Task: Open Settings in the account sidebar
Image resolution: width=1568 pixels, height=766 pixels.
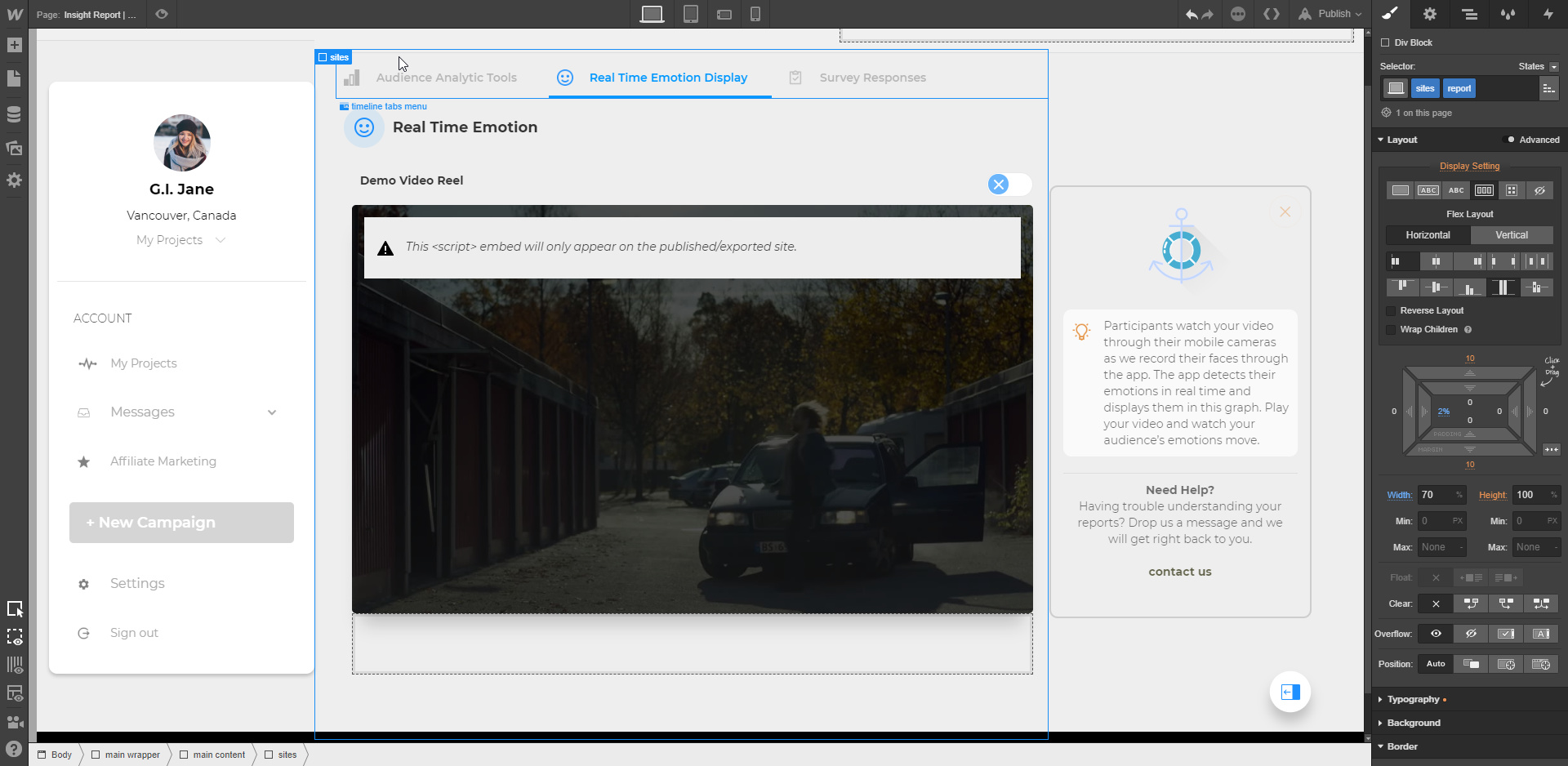Action: [x=137, y=584]
